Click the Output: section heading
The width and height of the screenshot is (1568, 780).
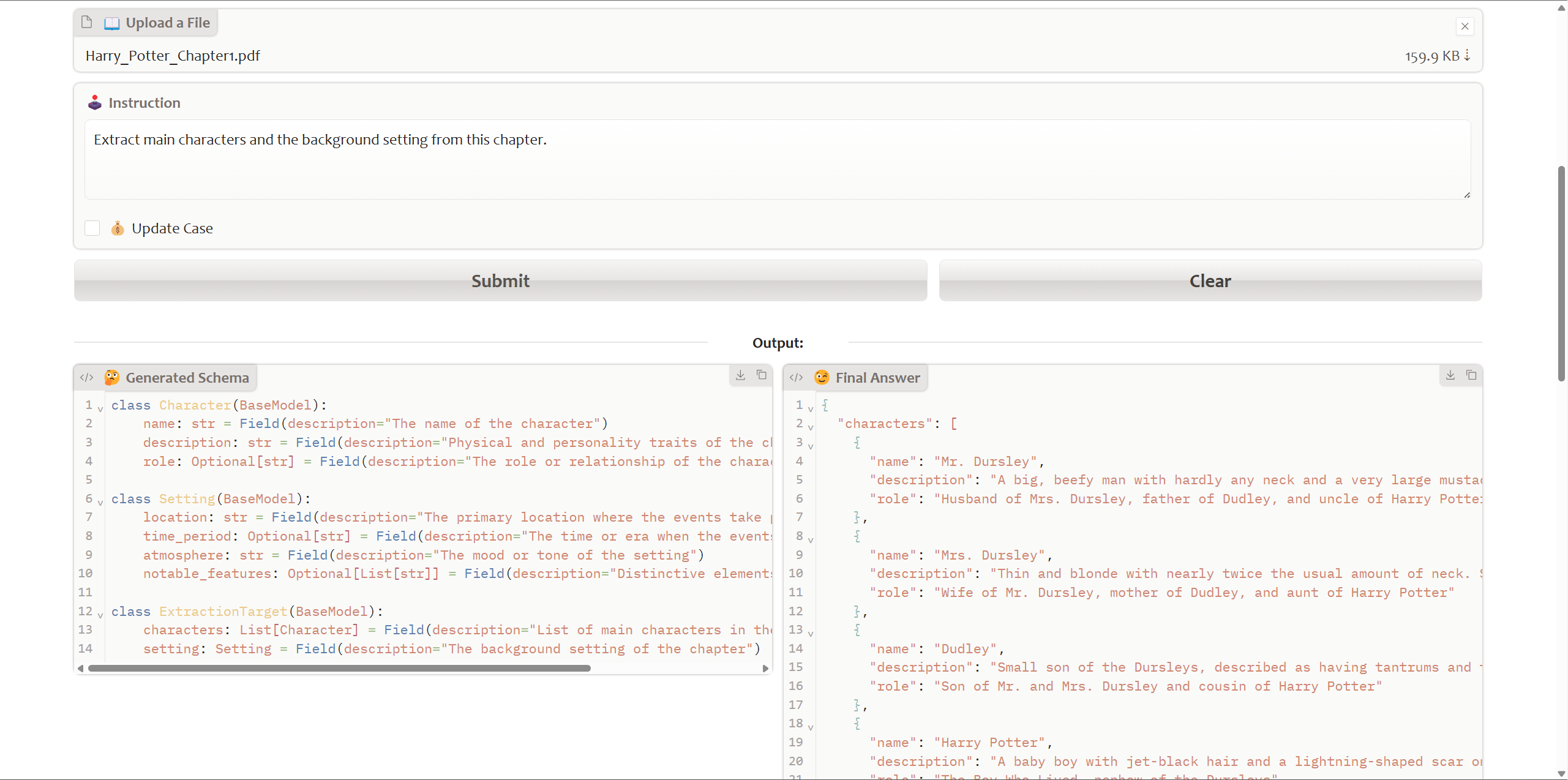click(x=778, y=342)
